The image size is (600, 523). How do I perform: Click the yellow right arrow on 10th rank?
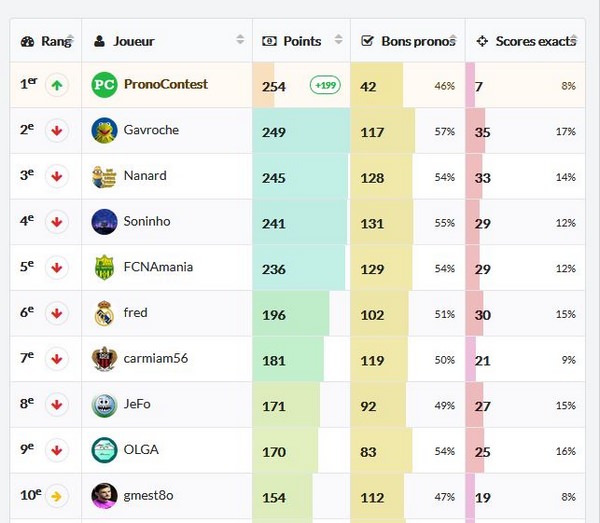57,495
